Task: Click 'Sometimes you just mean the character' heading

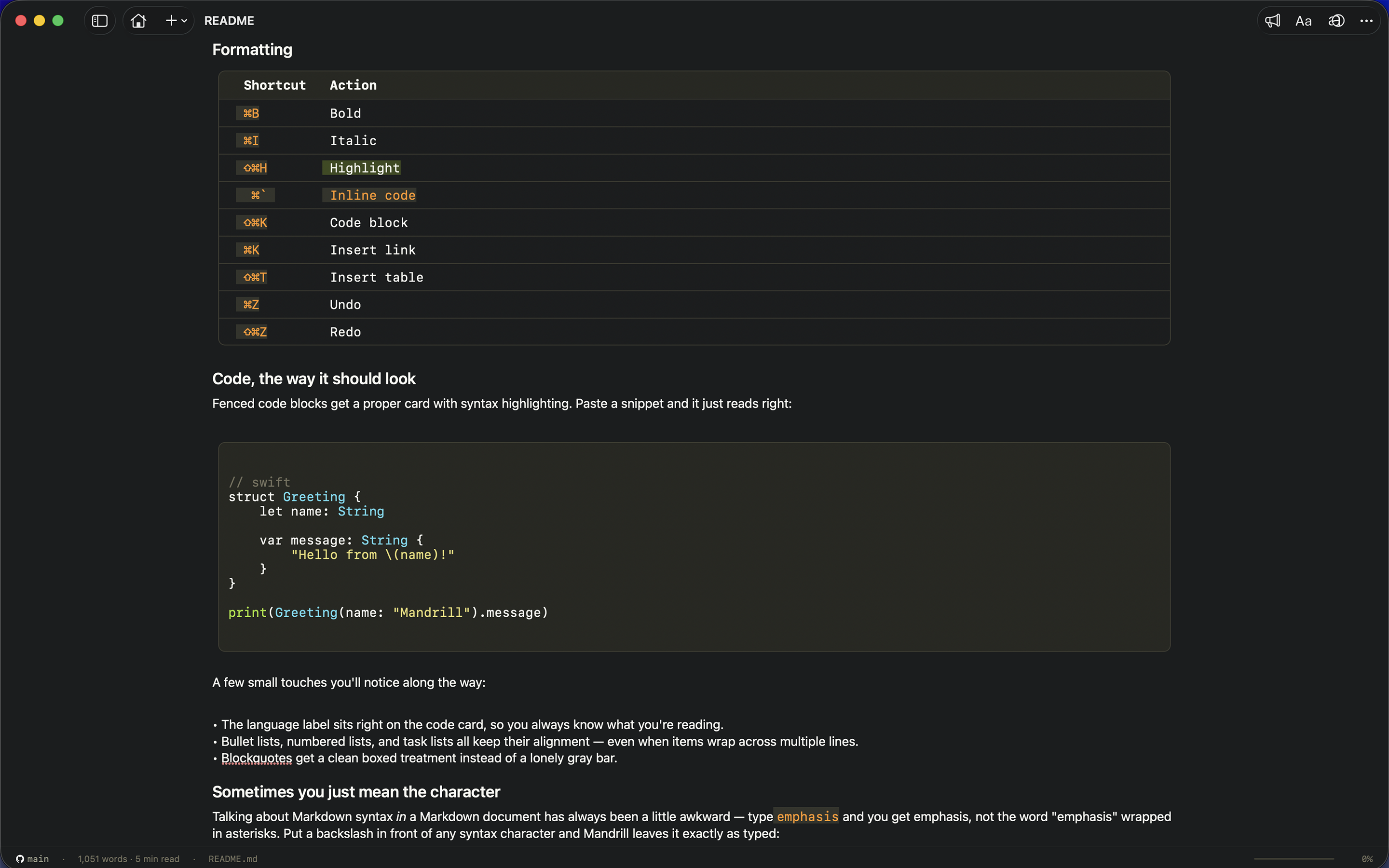Action: click(356, 792)
